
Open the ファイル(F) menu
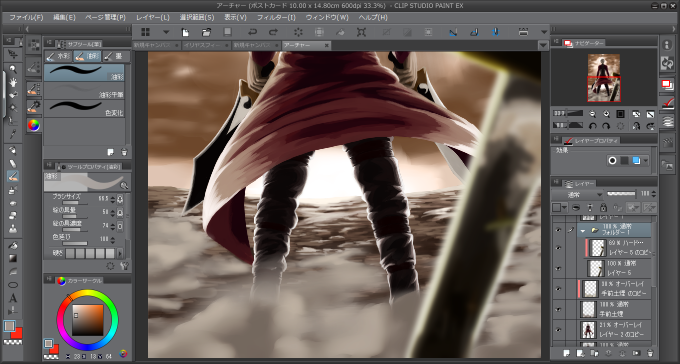26,17
